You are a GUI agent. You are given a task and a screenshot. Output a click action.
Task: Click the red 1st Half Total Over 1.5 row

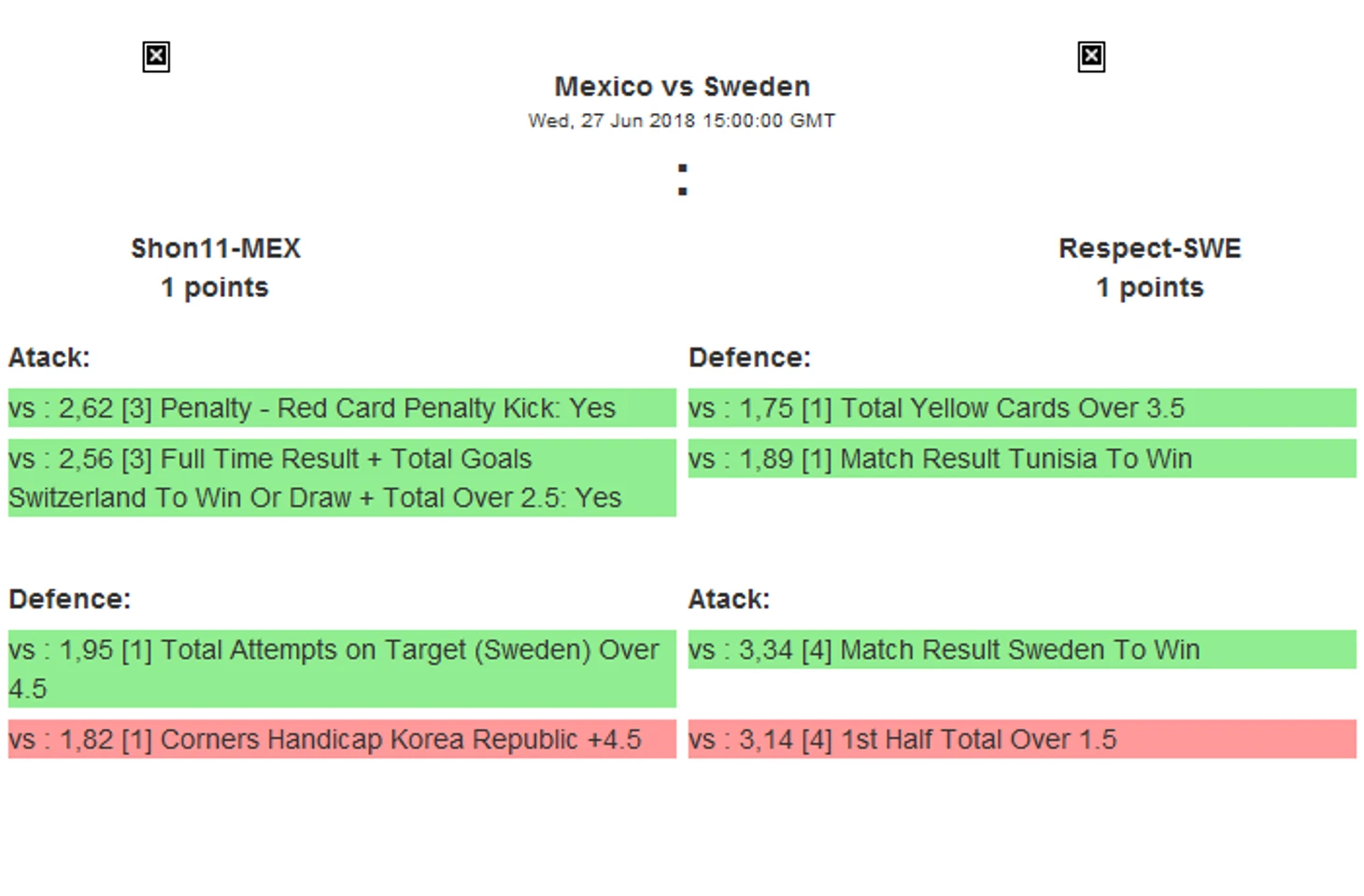tap(1022, 739)
